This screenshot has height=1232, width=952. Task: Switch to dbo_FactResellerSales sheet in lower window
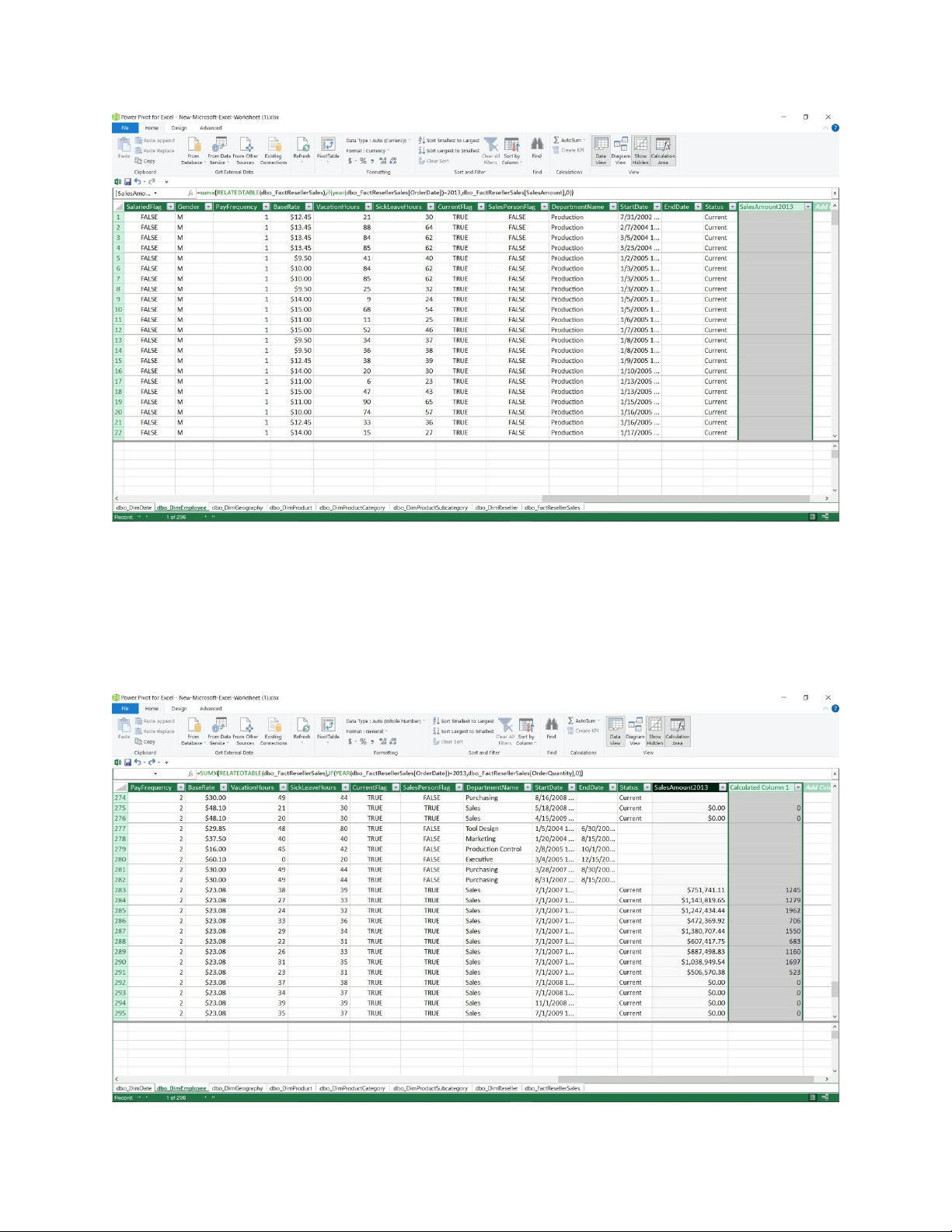(552, 1088)
